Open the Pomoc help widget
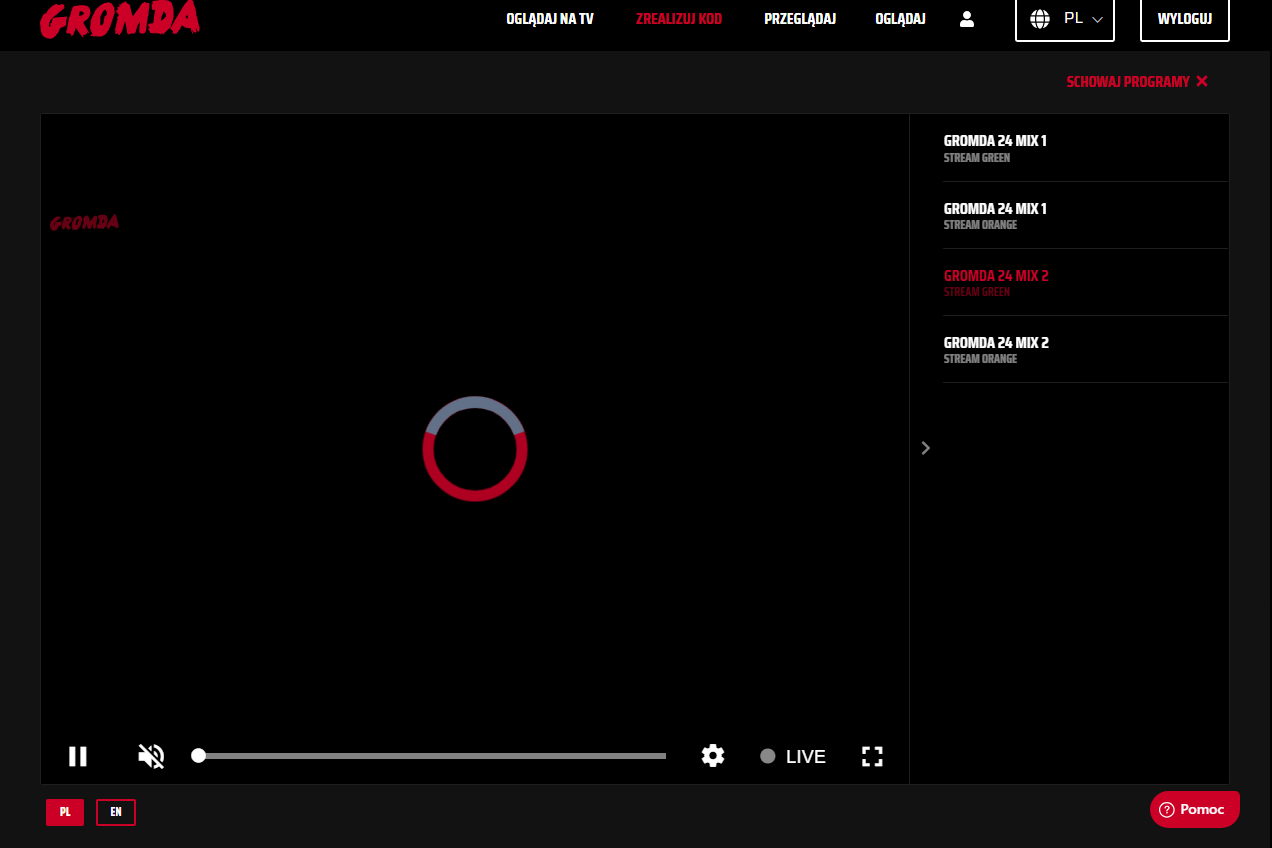 pyautogui.click(x=1195, y=809)
